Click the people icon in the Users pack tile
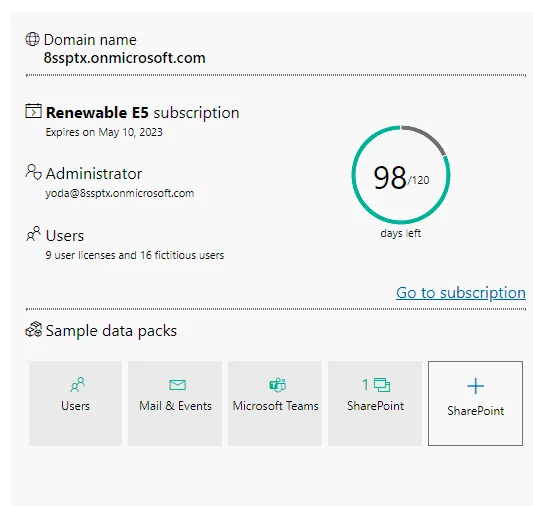The height and width of the screenshot is (506, 533). [x=78, y=384]
